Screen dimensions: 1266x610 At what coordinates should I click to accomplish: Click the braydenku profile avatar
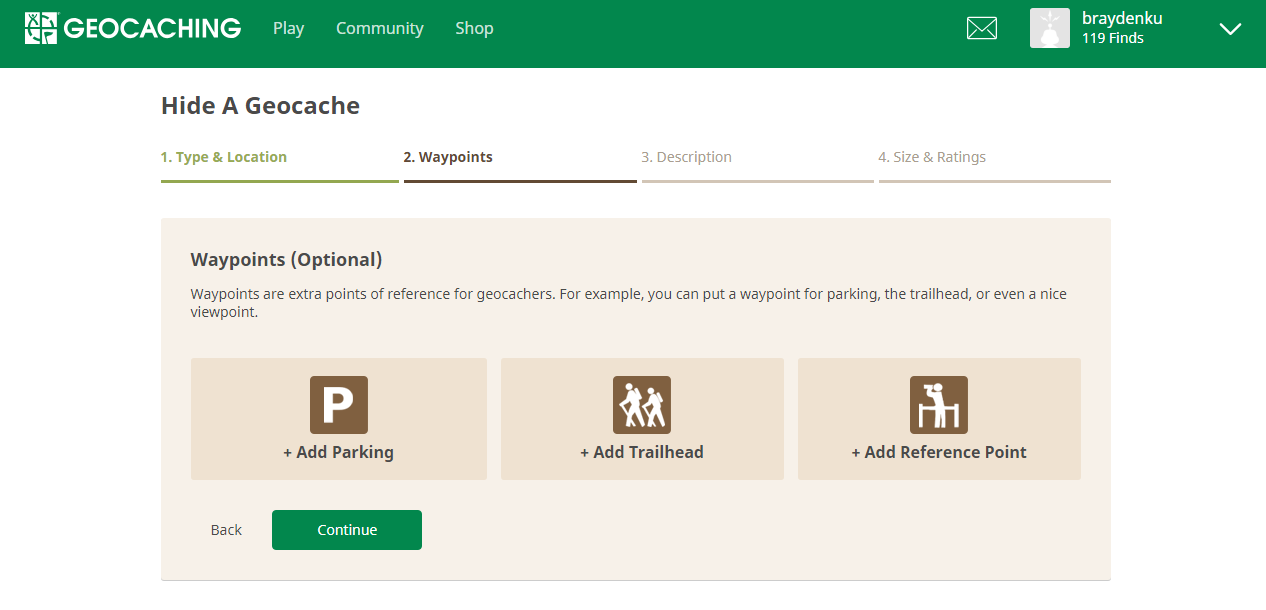click(1049, 28)
